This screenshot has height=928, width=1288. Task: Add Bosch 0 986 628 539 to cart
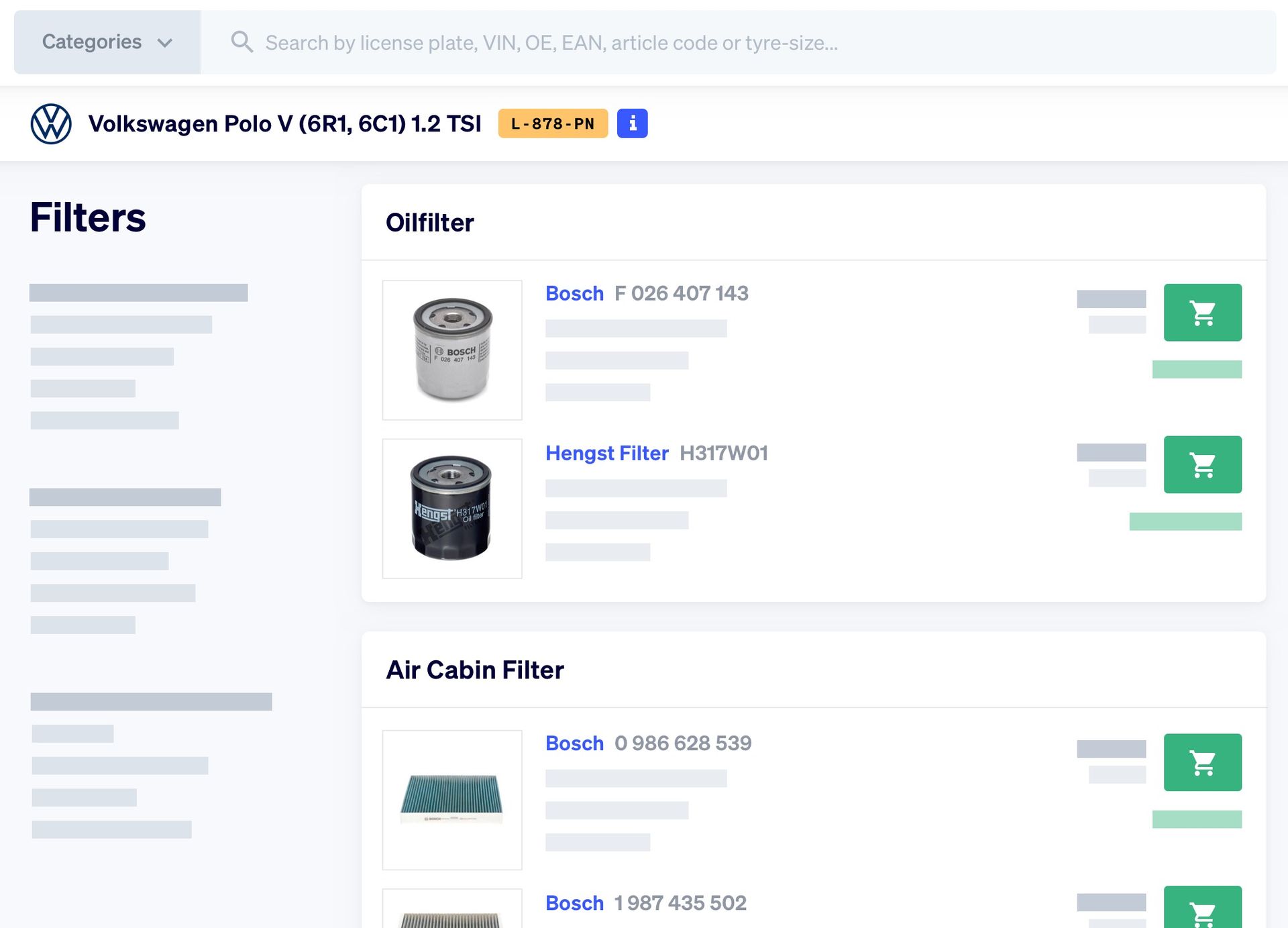[1202, 762]
